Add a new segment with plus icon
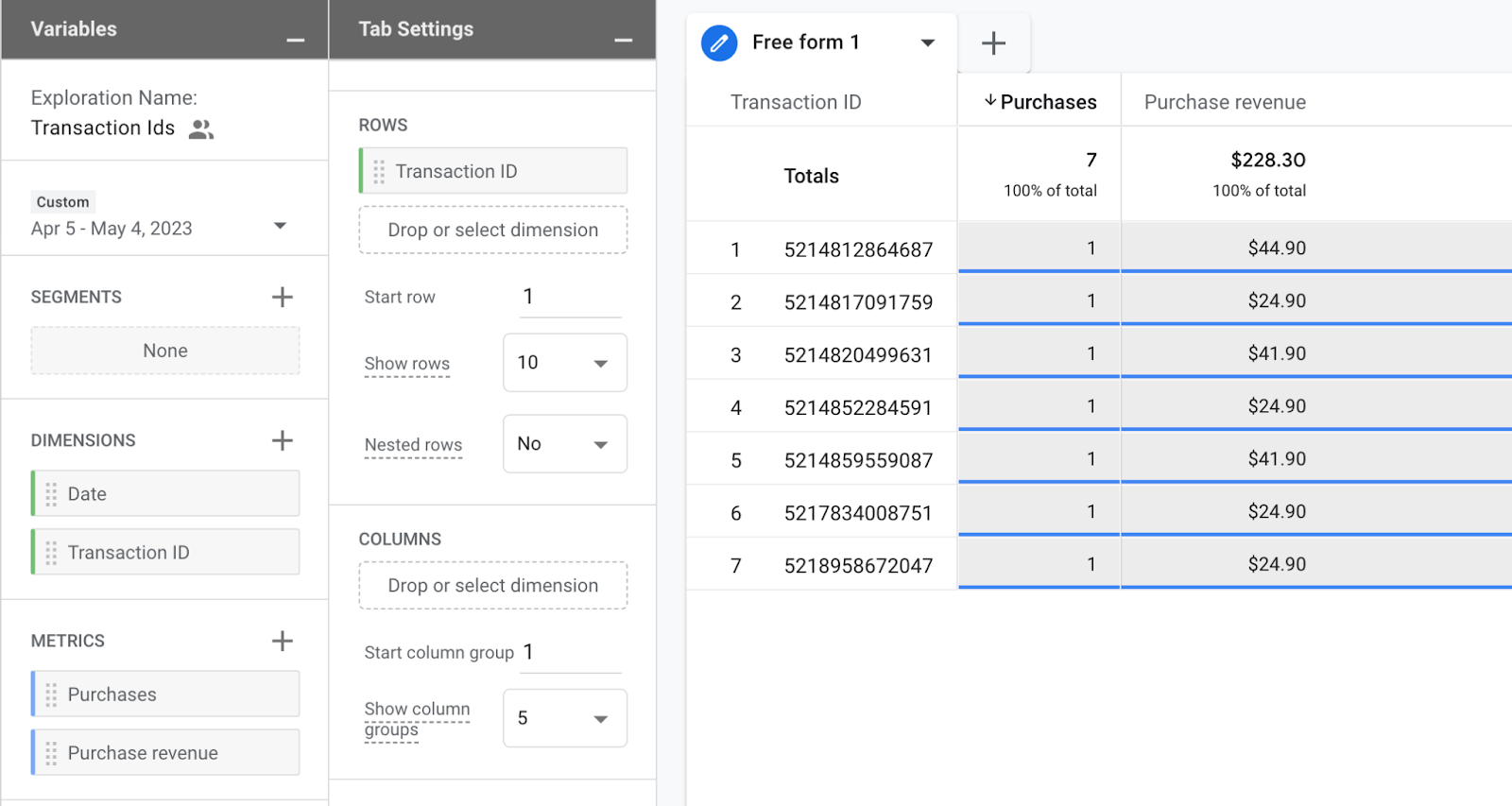 pyautogui.click(x=282, y=298)
